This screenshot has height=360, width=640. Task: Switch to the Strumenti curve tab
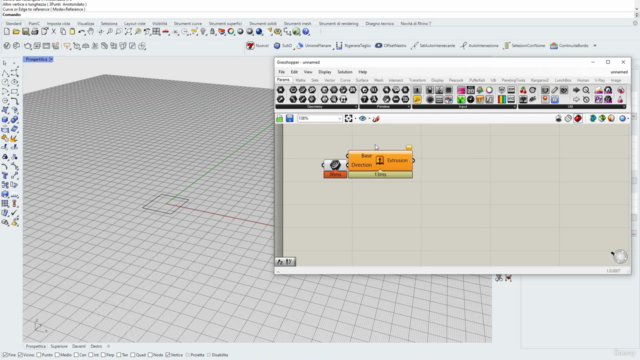click(x=188, y=24)
